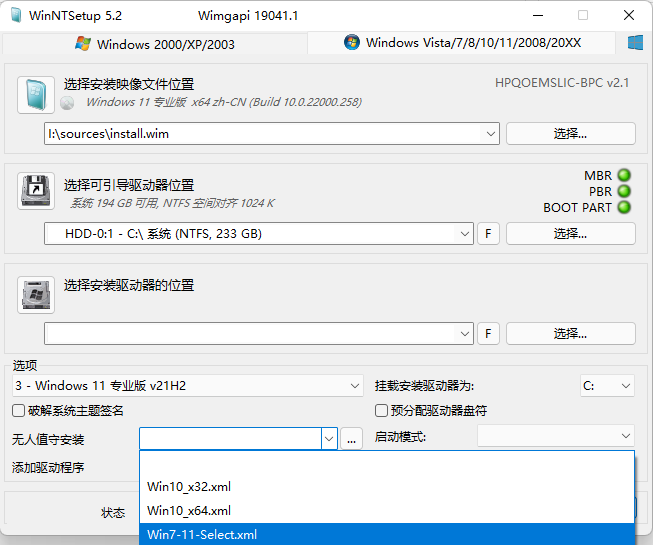This screenshot has width=653, height=545.
Task: Expand the HDD-0:1 C:\ boot drive dropdown
Action: click(465, 234)
